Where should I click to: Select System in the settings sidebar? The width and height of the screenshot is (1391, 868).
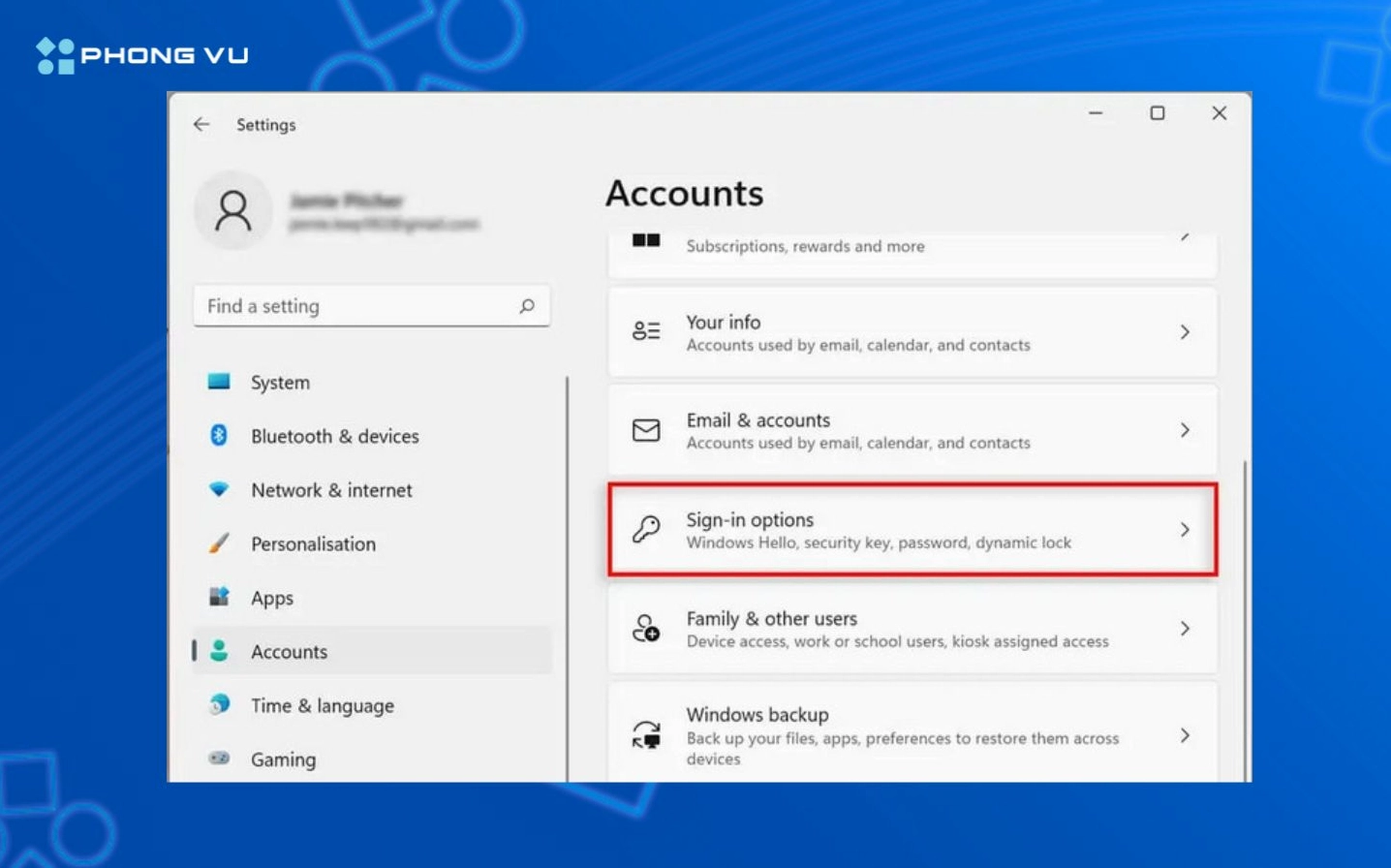[x=279, y=382]
